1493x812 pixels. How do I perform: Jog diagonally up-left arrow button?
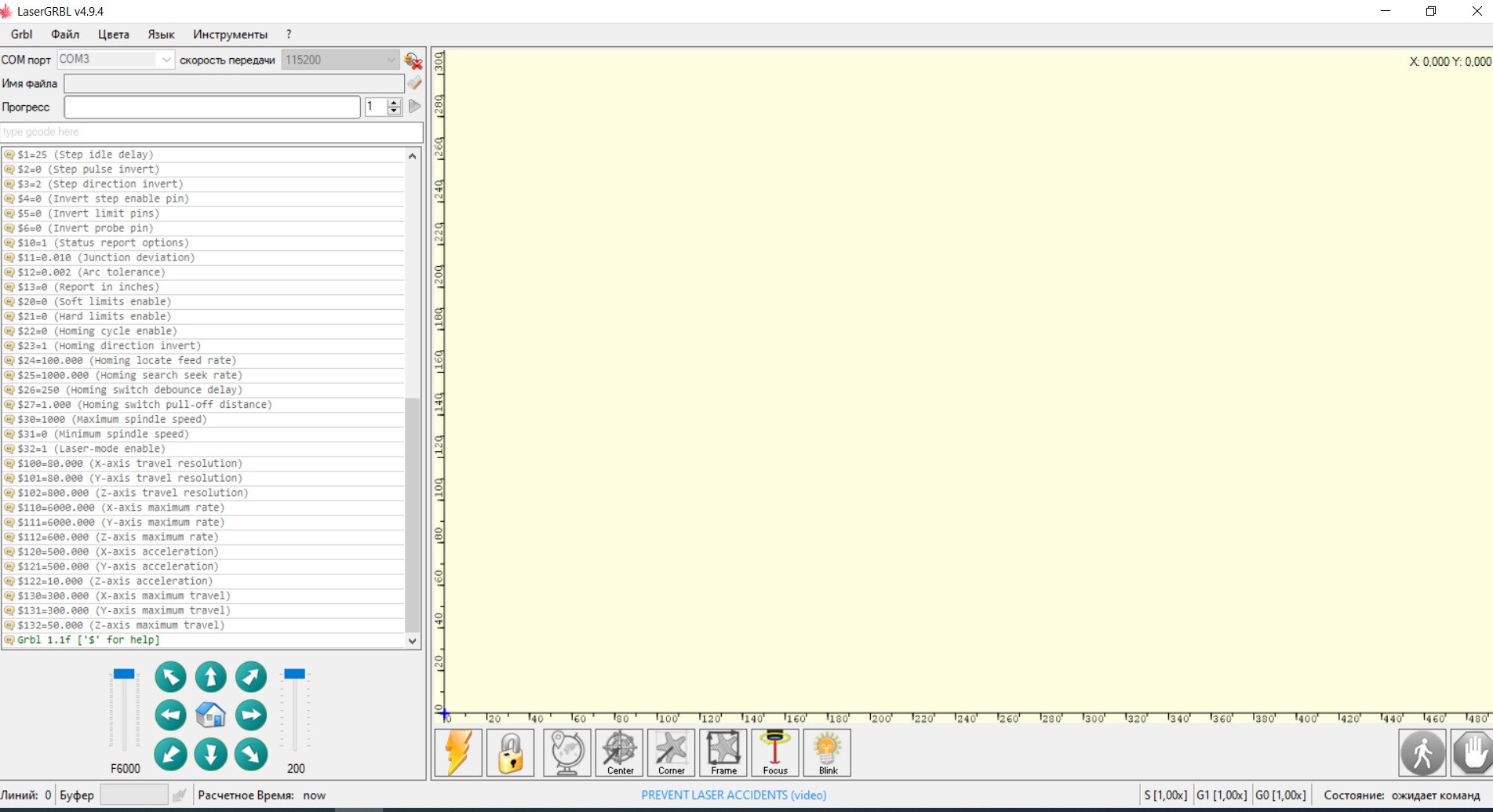pos(170,677)
